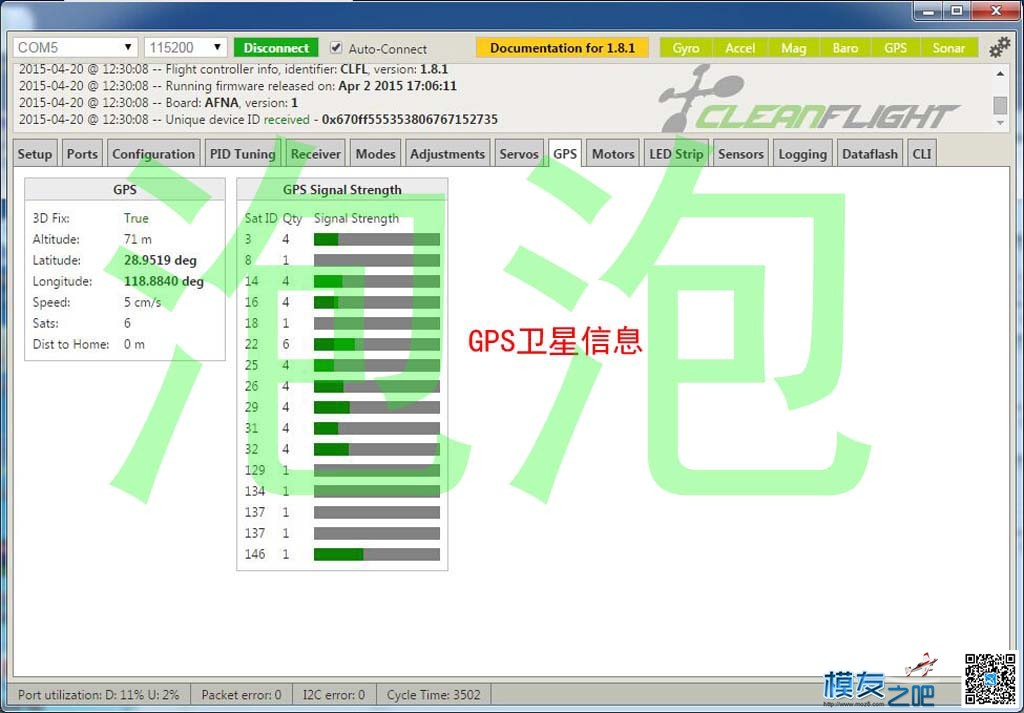This screenshot has width=1024, height=713.
Task: Open the Dataflash tab
Action: tap(870, 154)
